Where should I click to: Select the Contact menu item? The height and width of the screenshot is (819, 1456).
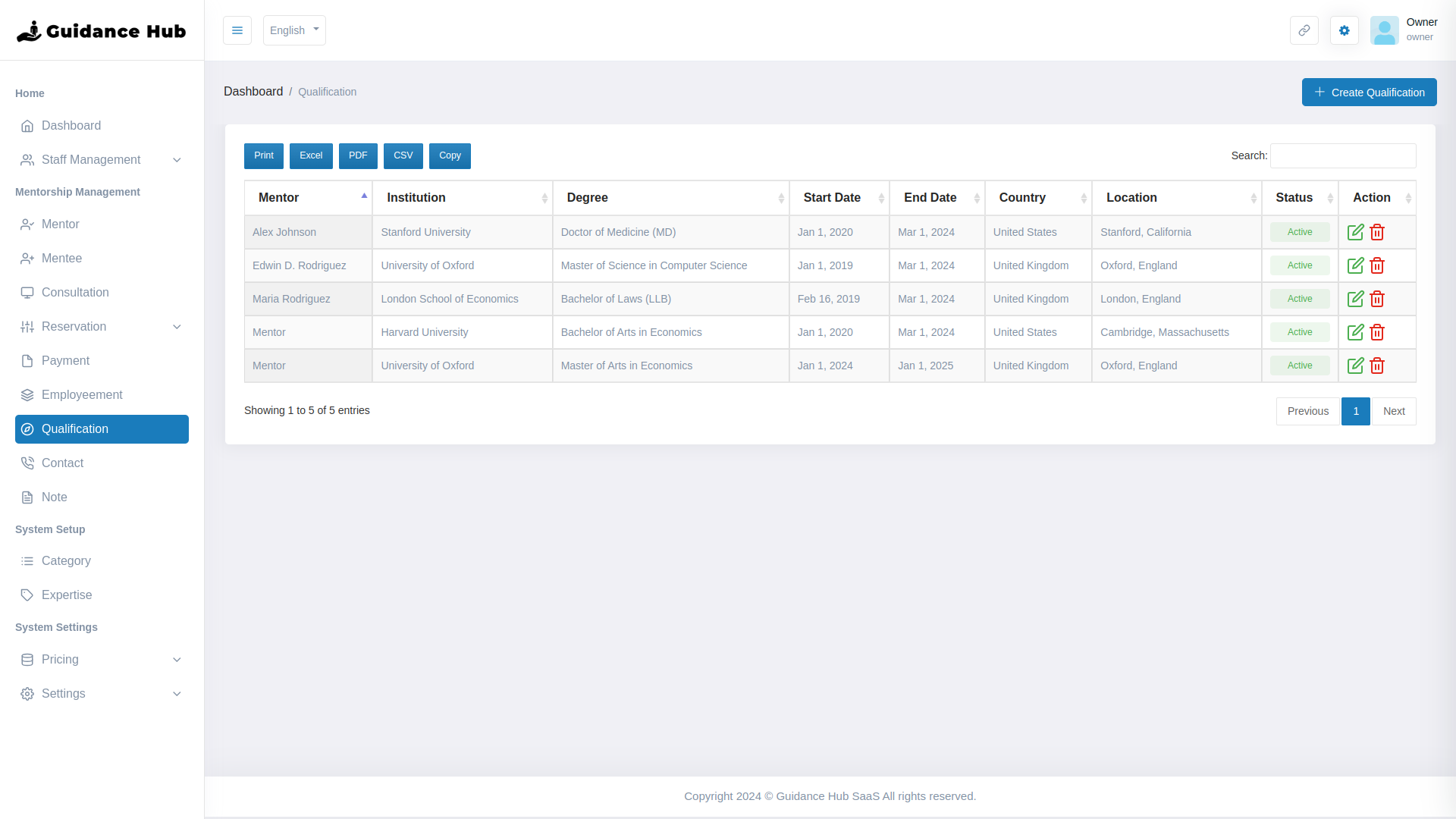62,463
